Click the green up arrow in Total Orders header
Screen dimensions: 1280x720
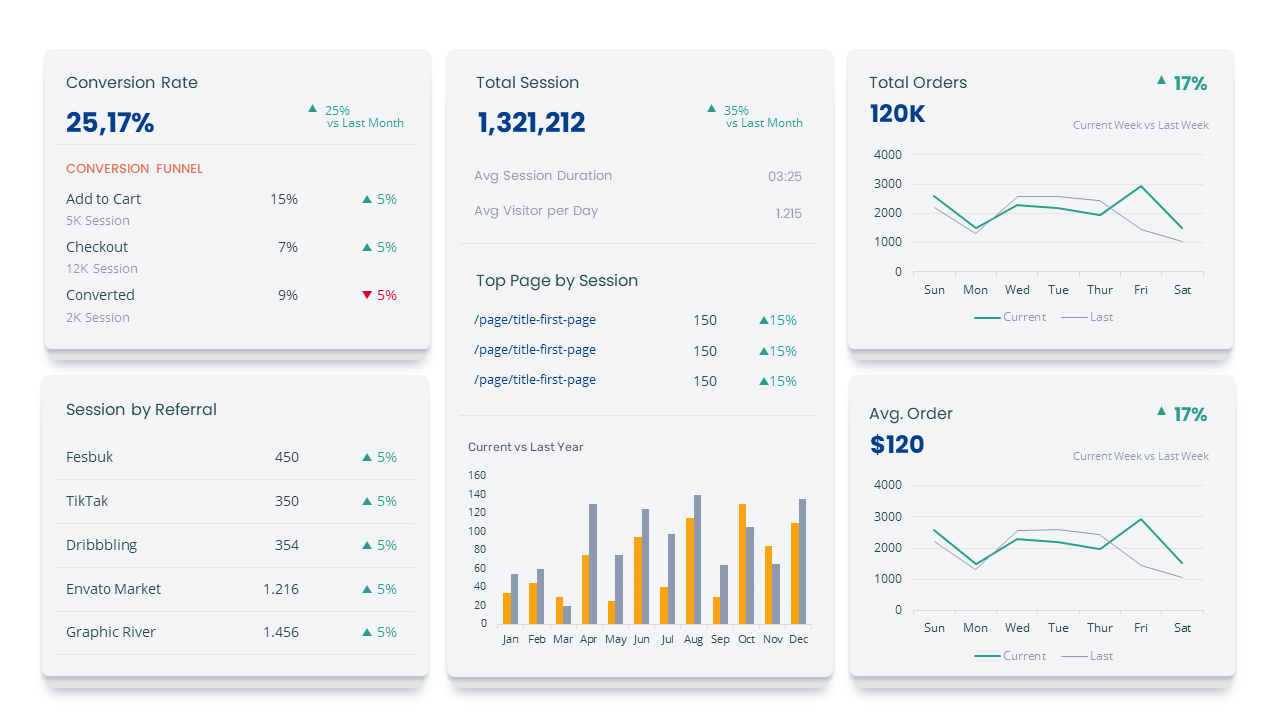1161,79
